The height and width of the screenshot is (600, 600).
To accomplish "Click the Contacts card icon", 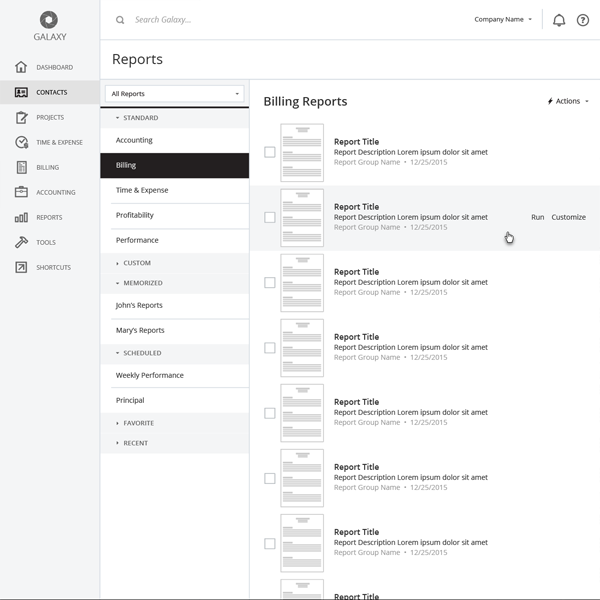I will [x=21, y=92].
